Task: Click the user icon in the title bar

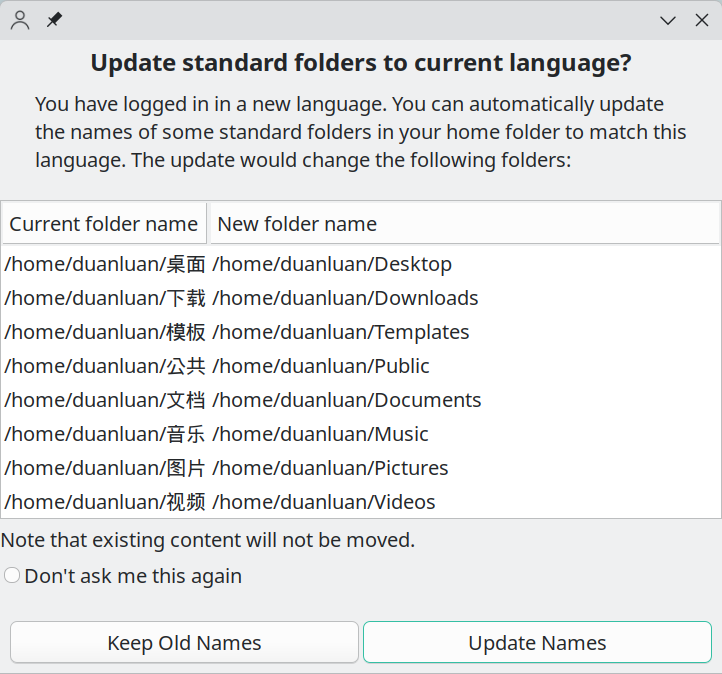Action: click(x=20, y=20)
